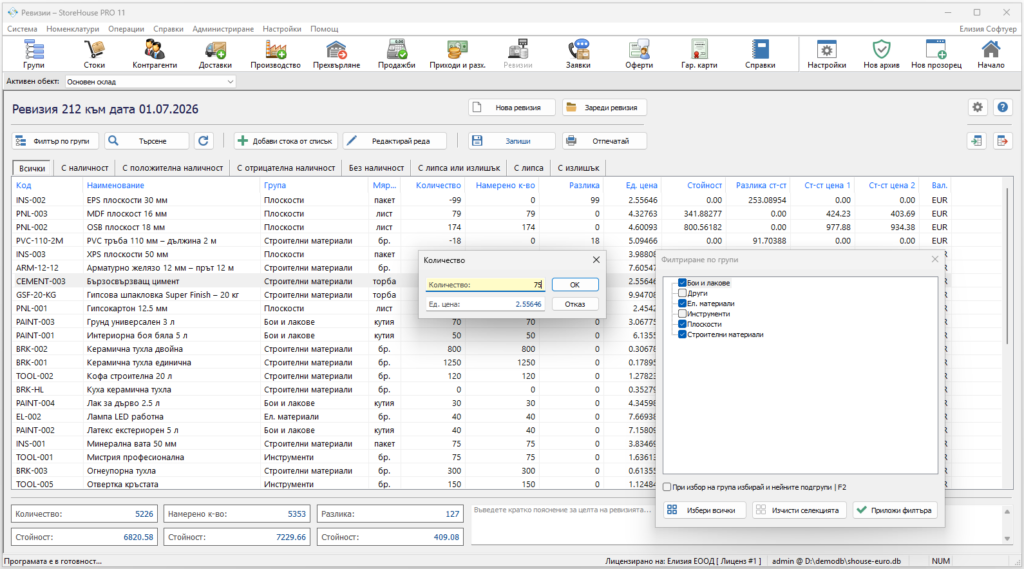
Task: Uncheck the Бои и лакове group
Action: click(x=682, y=283)
